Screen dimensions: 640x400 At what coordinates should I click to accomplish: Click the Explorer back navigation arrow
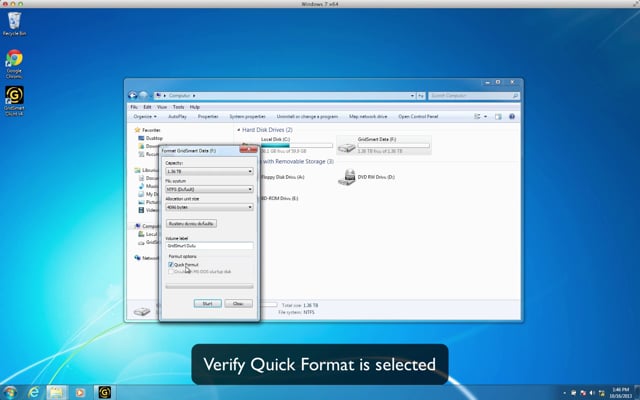point(133,95)
